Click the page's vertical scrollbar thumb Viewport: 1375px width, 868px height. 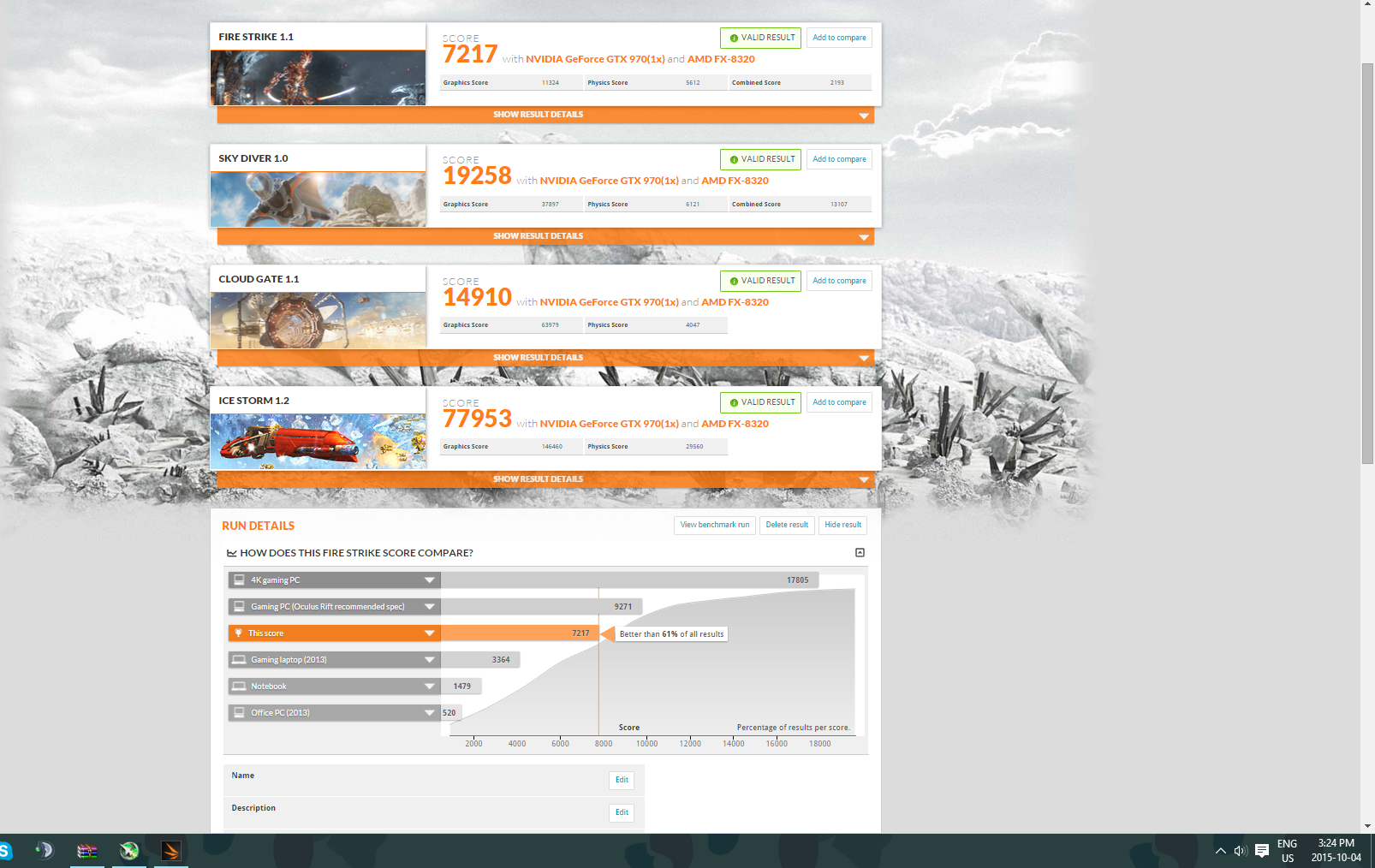pos(1367,264)
